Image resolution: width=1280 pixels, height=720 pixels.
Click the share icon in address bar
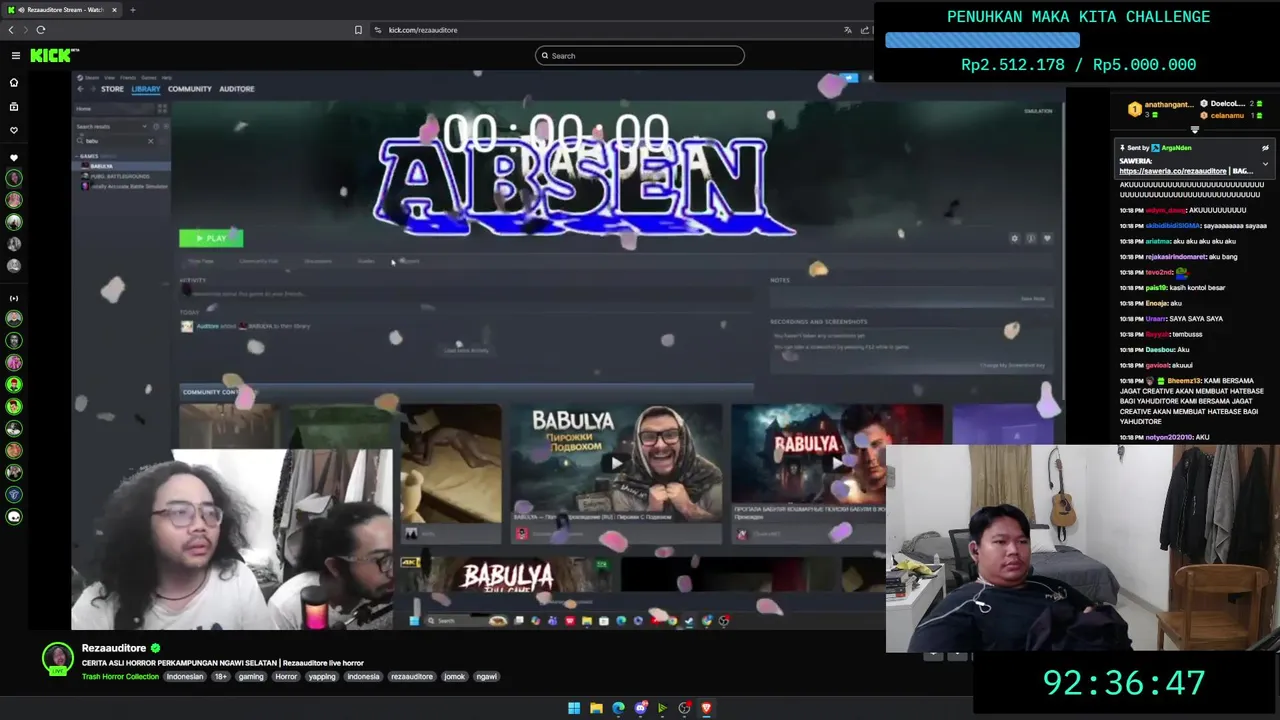(866, 30)
